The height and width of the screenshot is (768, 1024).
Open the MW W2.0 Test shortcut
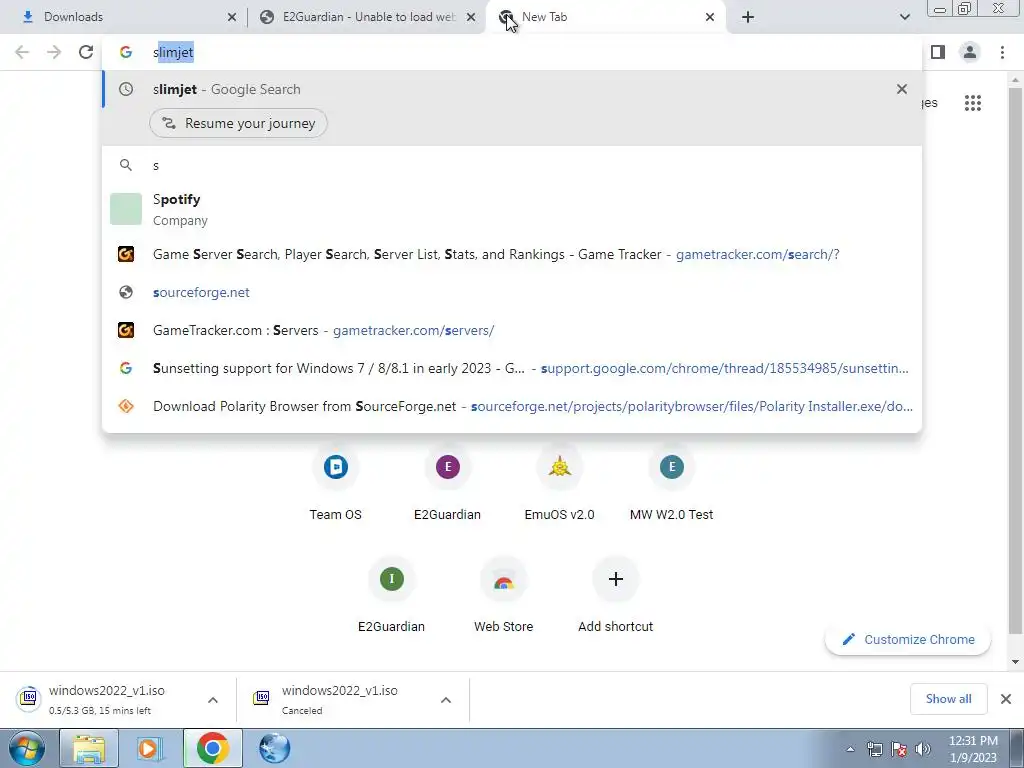671,466
